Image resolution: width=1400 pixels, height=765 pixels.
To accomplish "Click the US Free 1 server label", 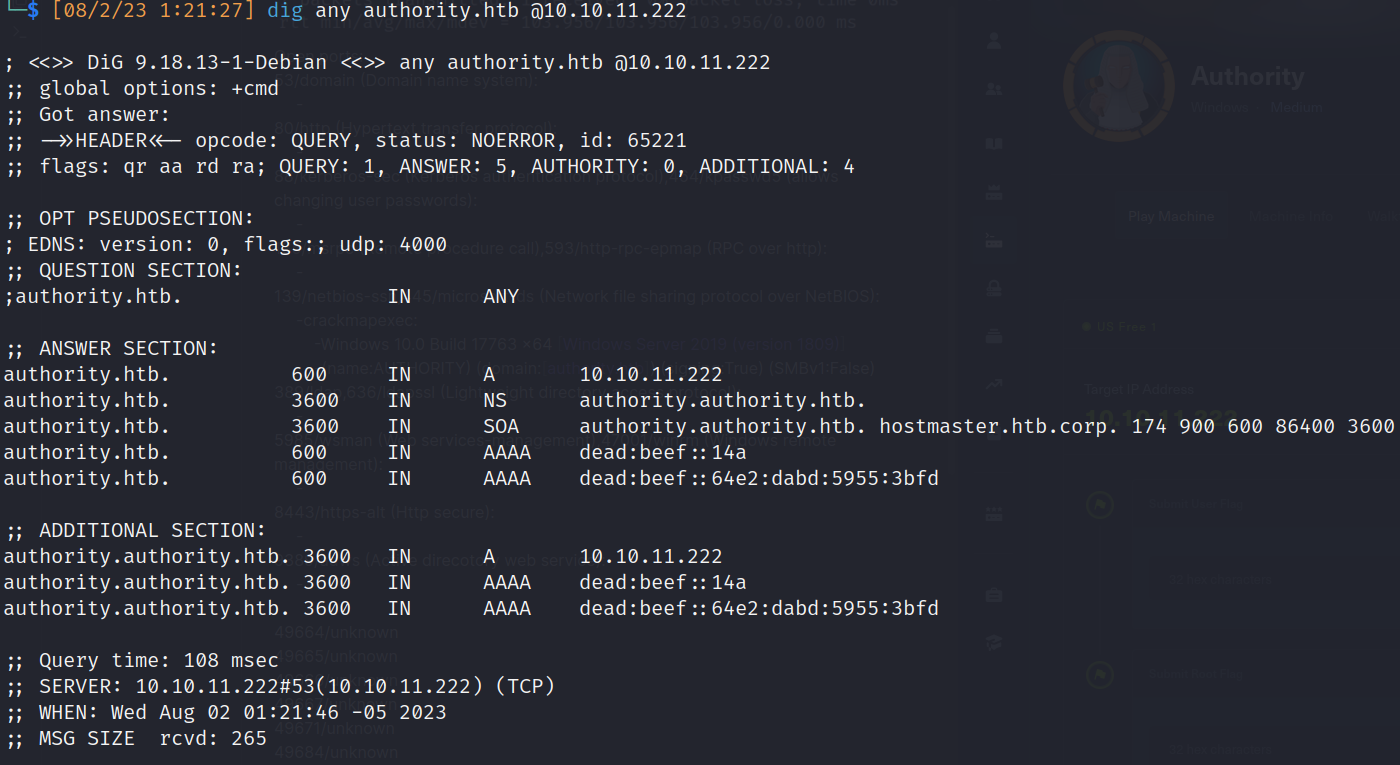I will click(x=1125, y=327).
